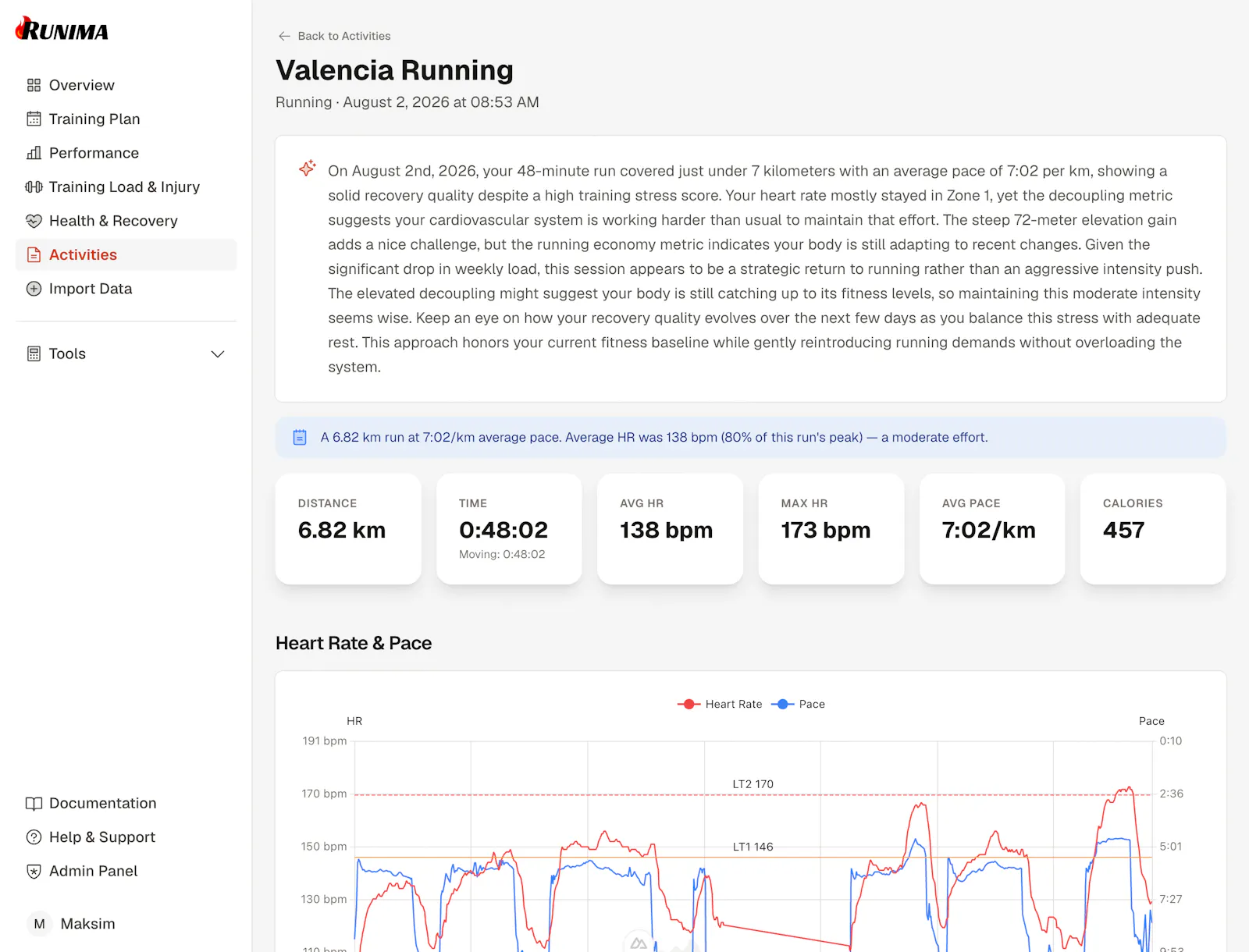Click the 7:27 pace axis label
The width and height of the screenshot is (1249, 952).
coord(1171,899)
